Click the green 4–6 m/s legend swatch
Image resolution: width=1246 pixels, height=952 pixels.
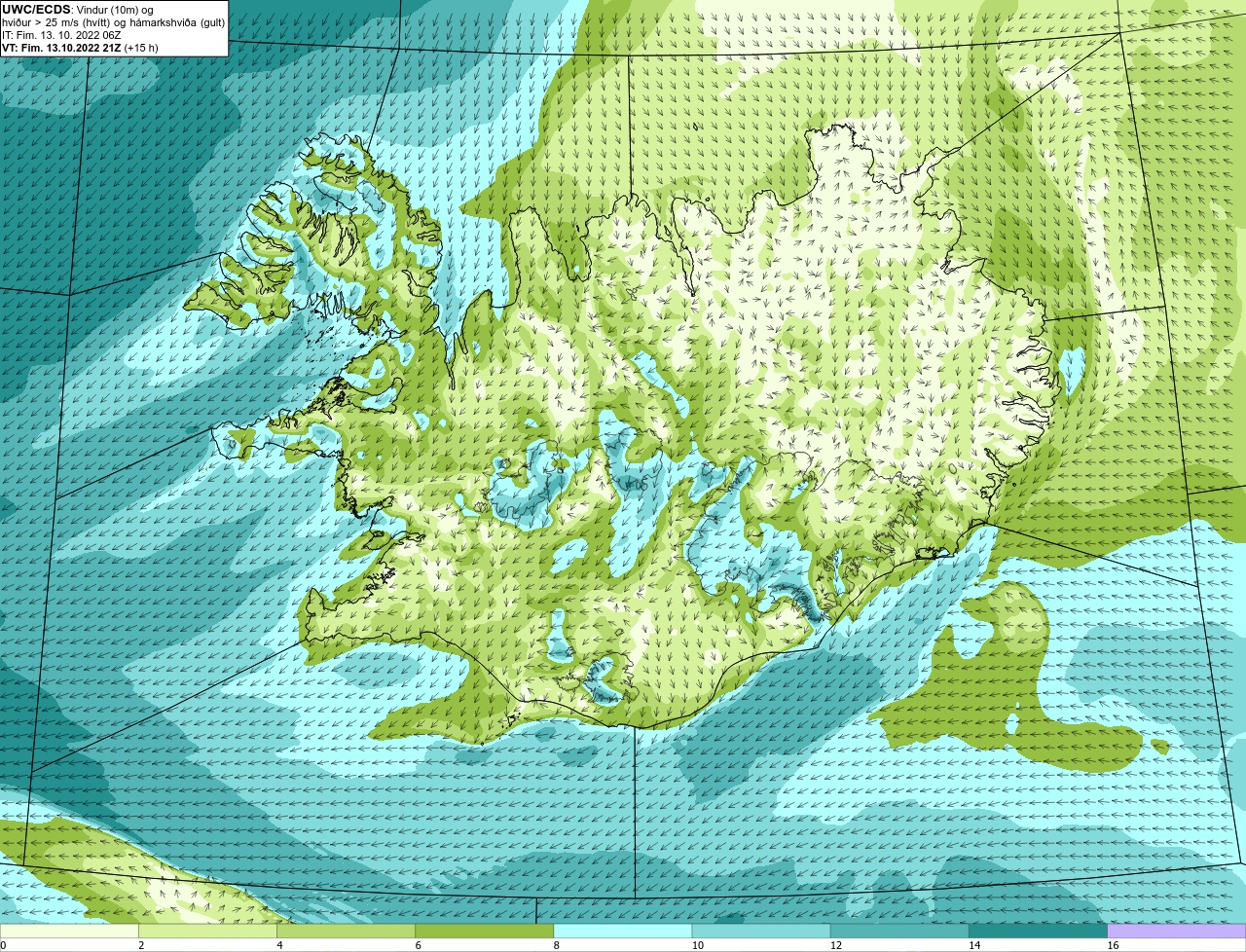[x=346, y=932]
